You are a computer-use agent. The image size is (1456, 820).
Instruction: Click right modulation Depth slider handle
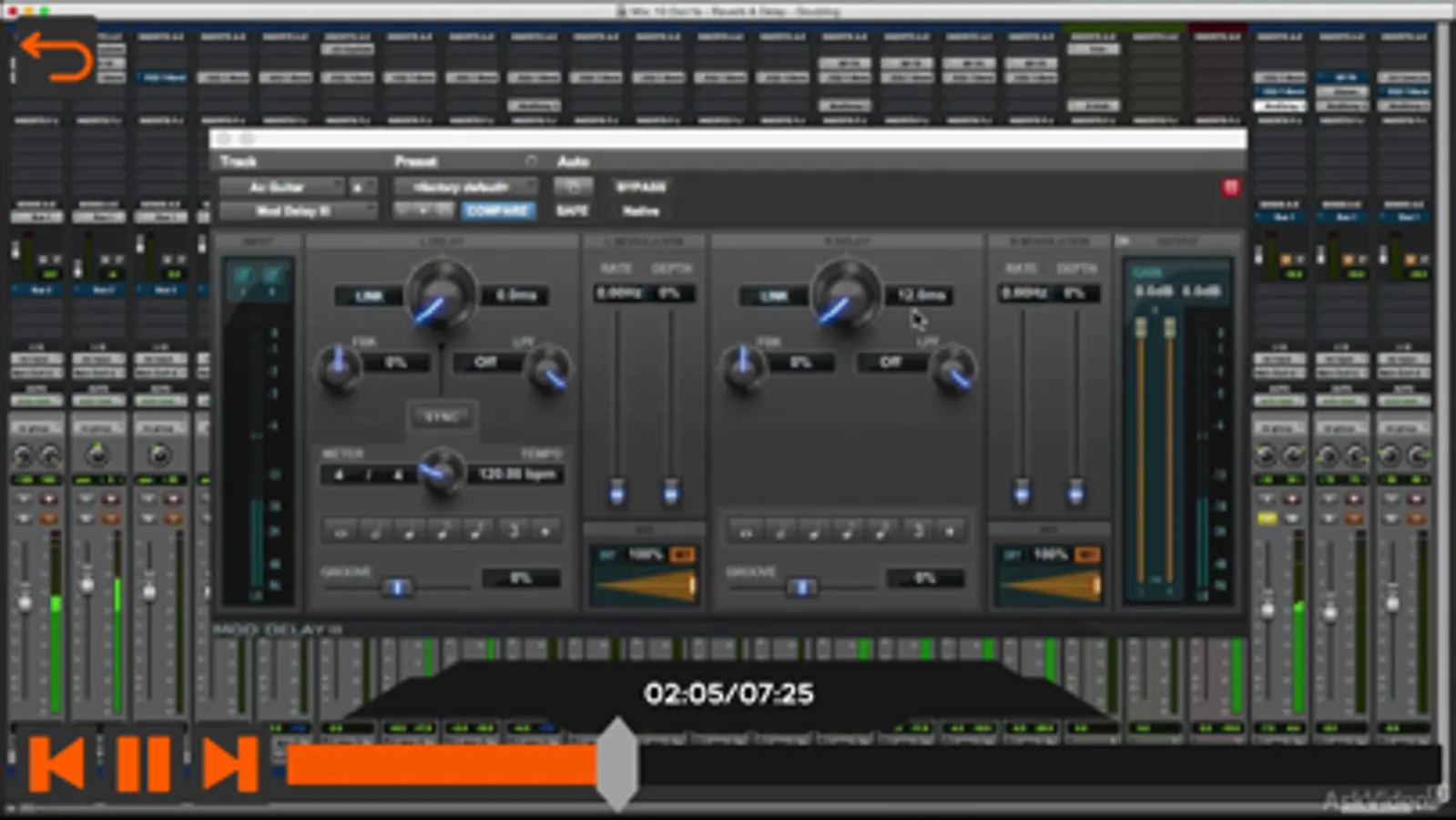(x=1075, y=492)
